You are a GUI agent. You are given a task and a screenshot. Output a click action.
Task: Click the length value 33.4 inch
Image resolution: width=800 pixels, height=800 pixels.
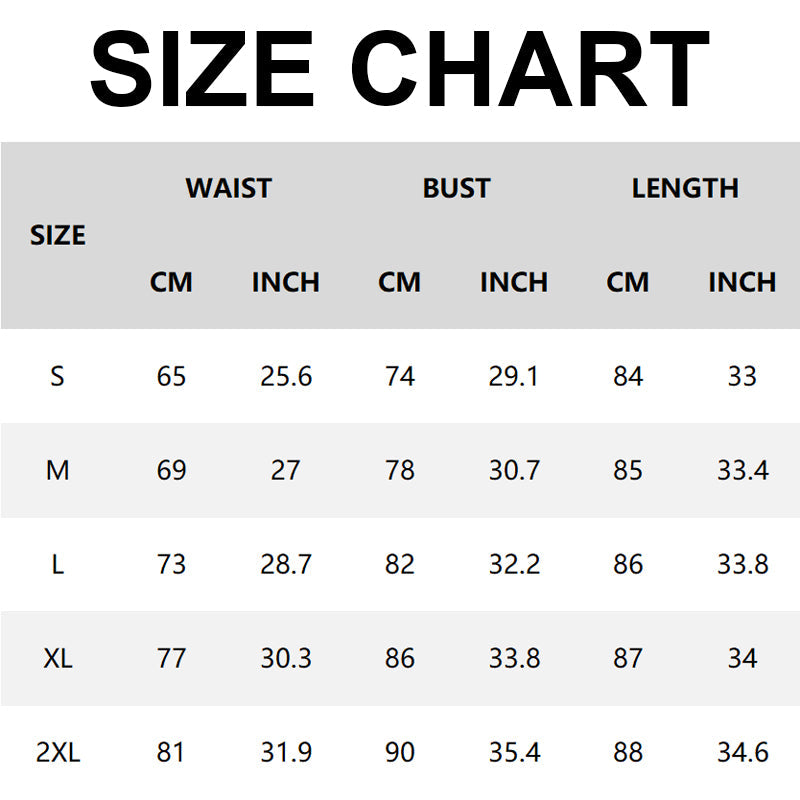click(x=742, y=470)
